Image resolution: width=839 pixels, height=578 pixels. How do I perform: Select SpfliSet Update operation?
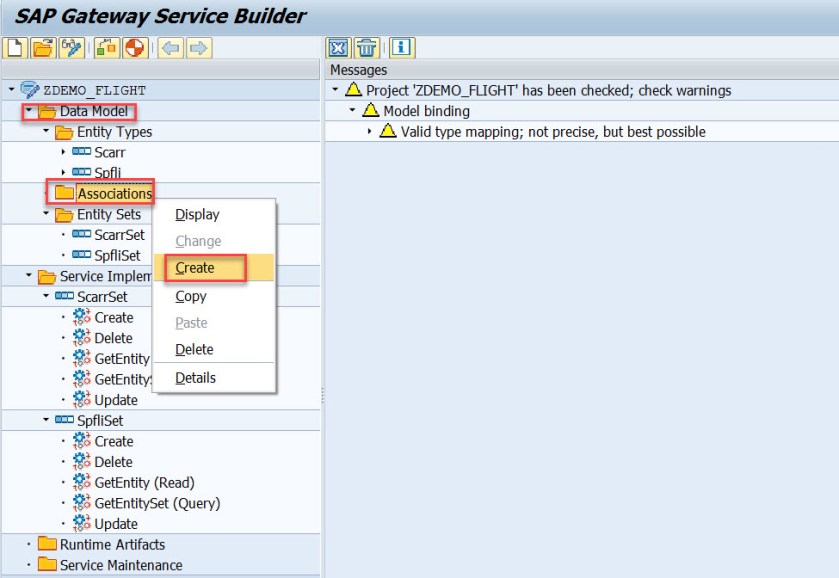[x=116, y=524]
